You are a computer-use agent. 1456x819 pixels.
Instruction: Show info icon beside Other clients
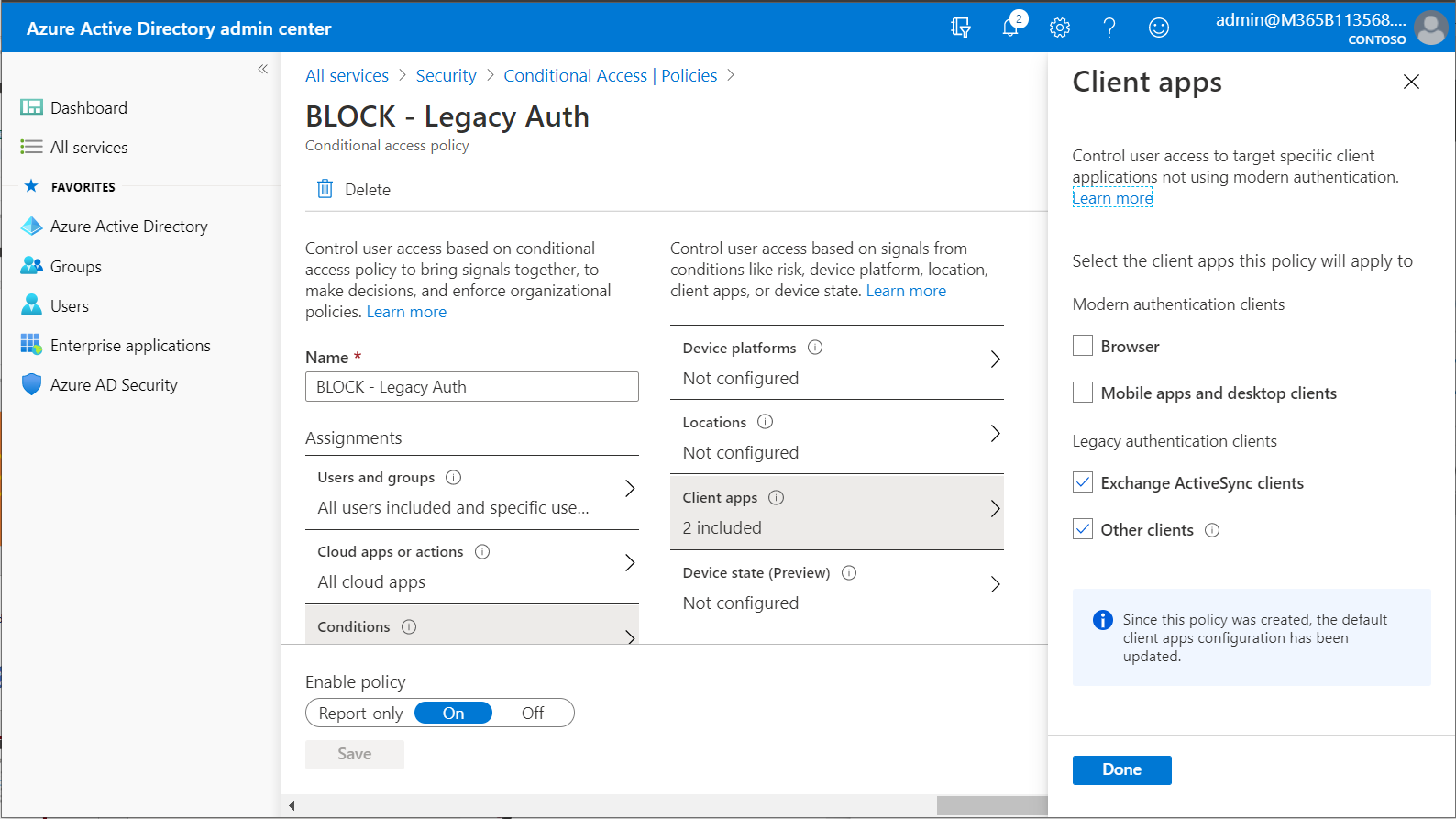click(x=1212, y=530)
